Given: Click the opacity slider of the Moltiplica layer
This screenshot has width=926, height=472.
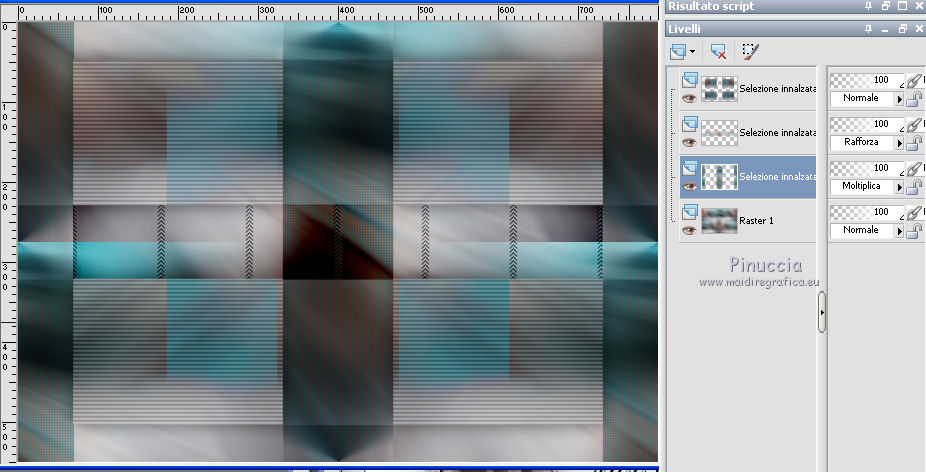Looking at the screenshot, I should point(868,168).
